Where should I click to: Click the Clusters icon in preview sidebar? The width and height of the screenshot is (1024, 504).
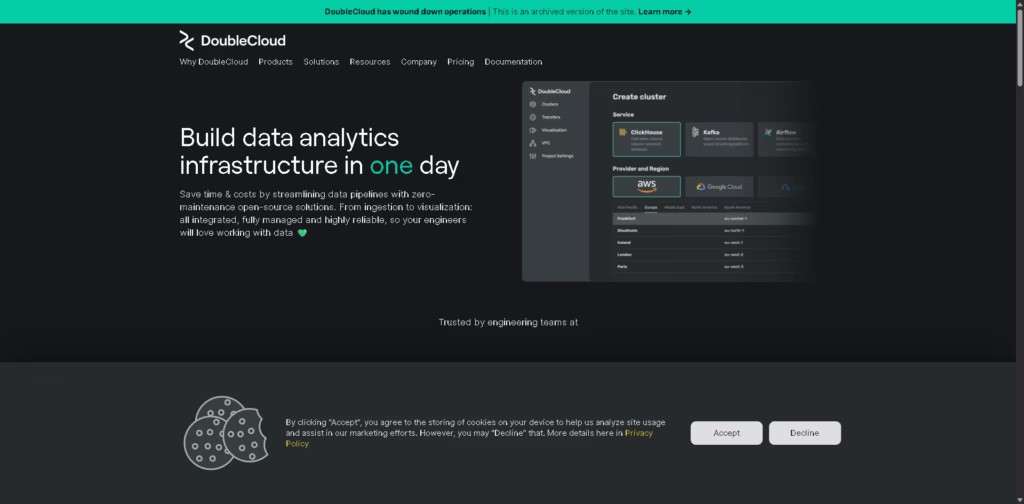[x=533, y=104]
